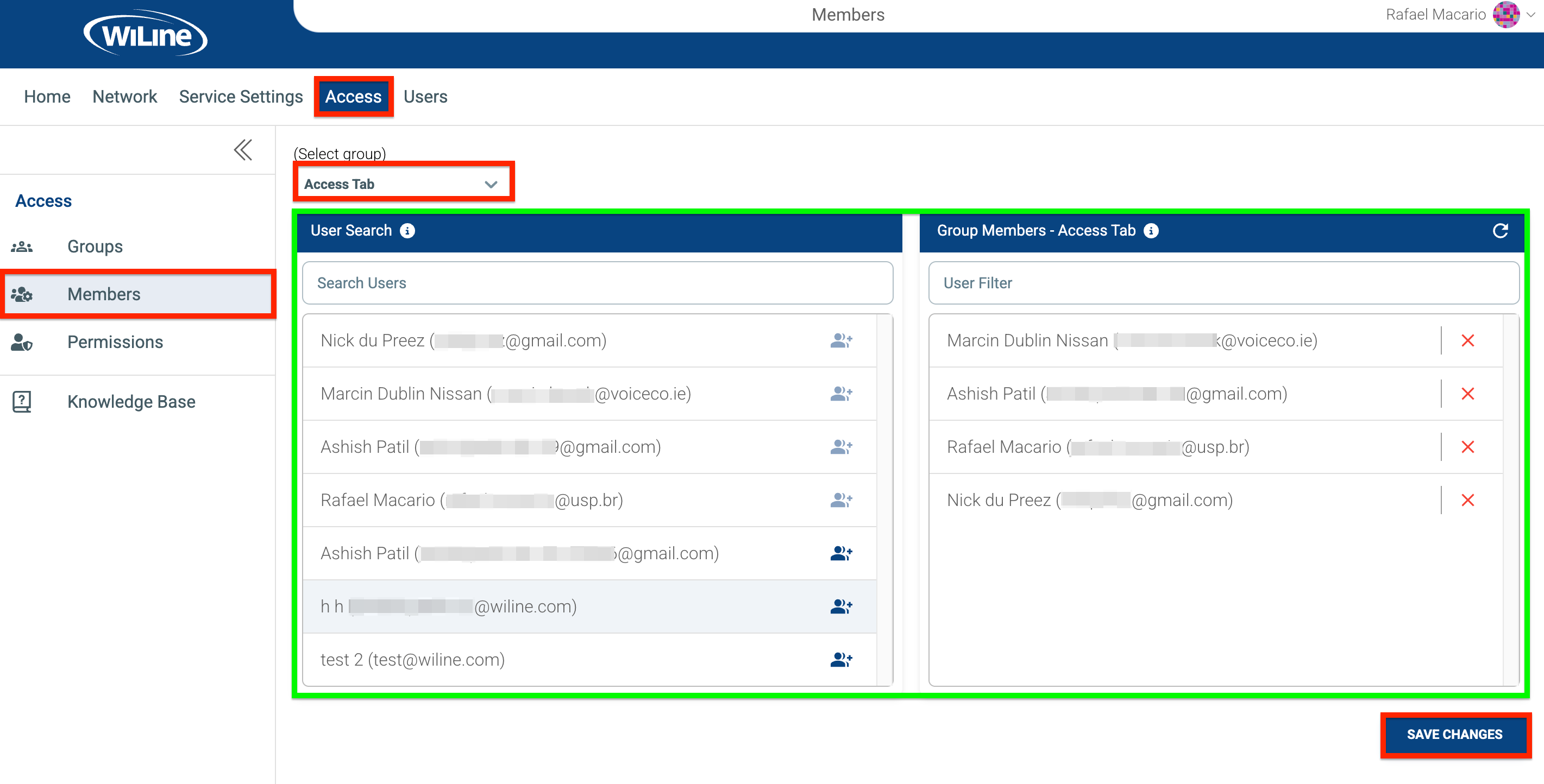The image size is (1544, 784).
Task: Open Knowledge Base from the sidebar icon
Action: click(x=22, y=401)
